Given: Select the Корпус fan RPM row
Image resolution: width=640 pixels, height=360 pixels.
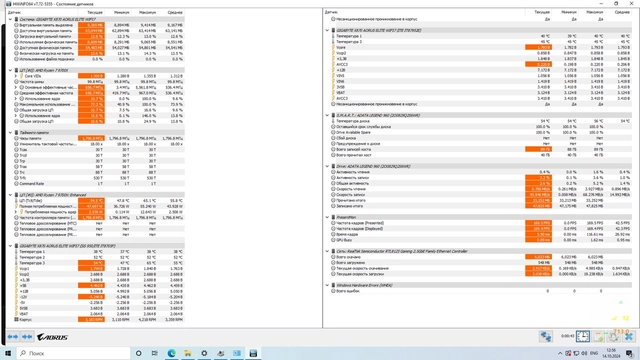Looking at the screenshot, I should coord(98,320).
